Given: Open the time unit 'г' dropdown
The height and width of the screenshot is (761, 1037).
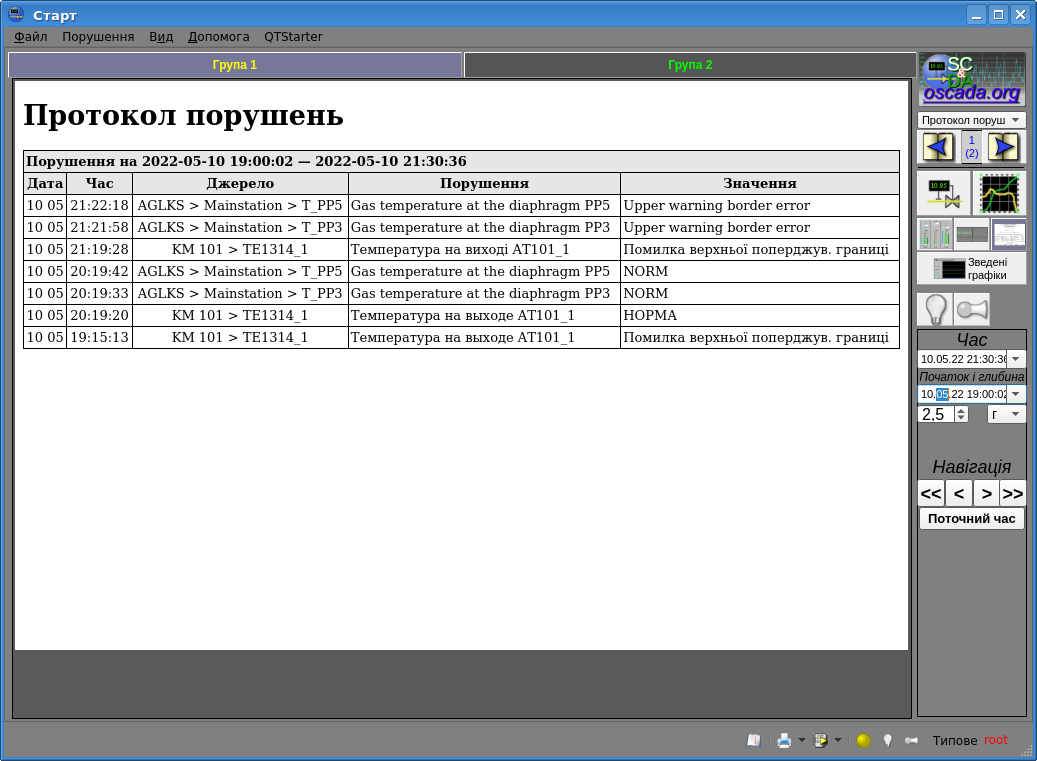Looking at the screenshot, I should [1006, 414].
